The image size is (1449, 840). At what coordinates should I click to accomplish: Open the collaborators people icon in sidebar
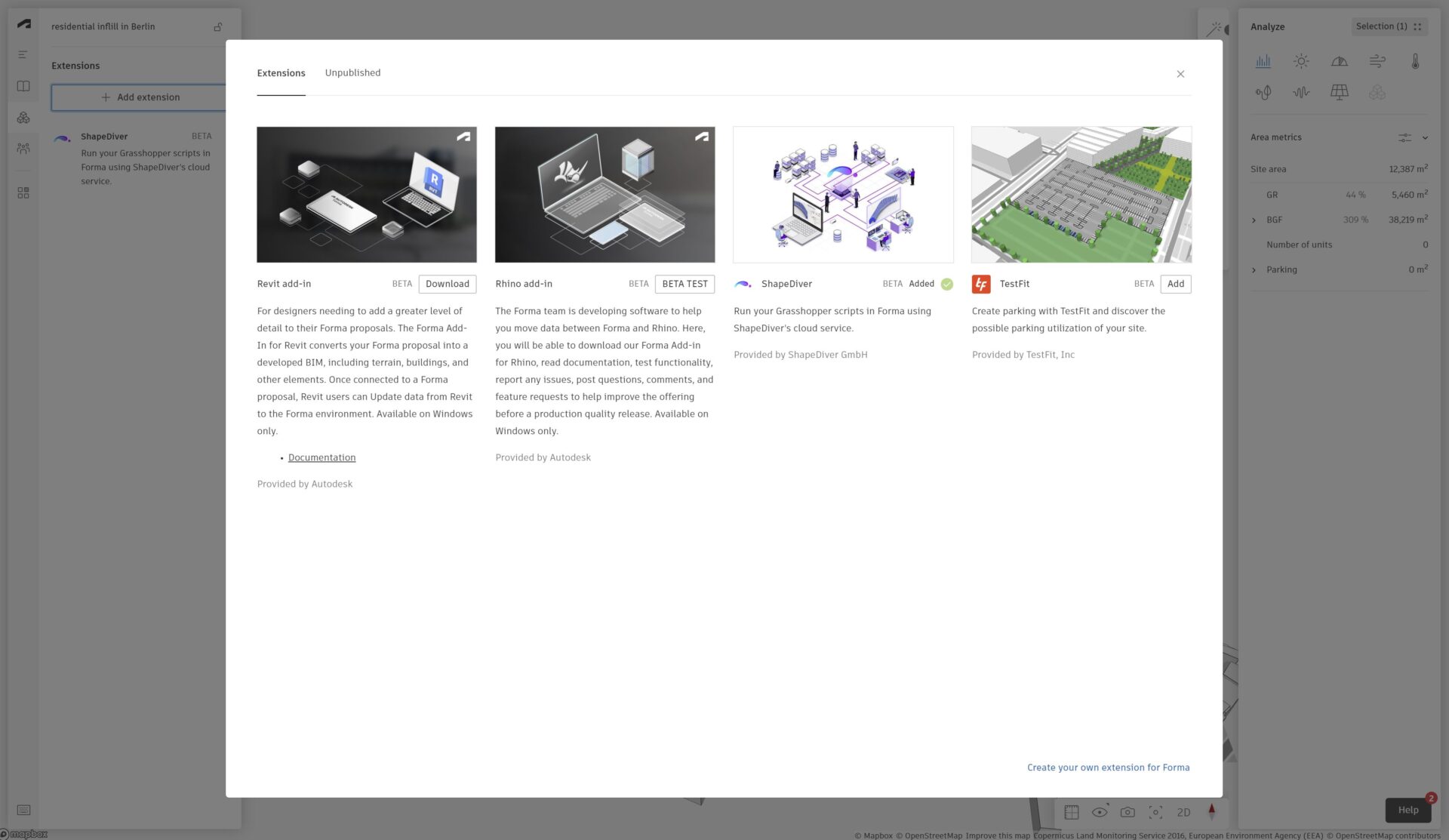(23, 149)
